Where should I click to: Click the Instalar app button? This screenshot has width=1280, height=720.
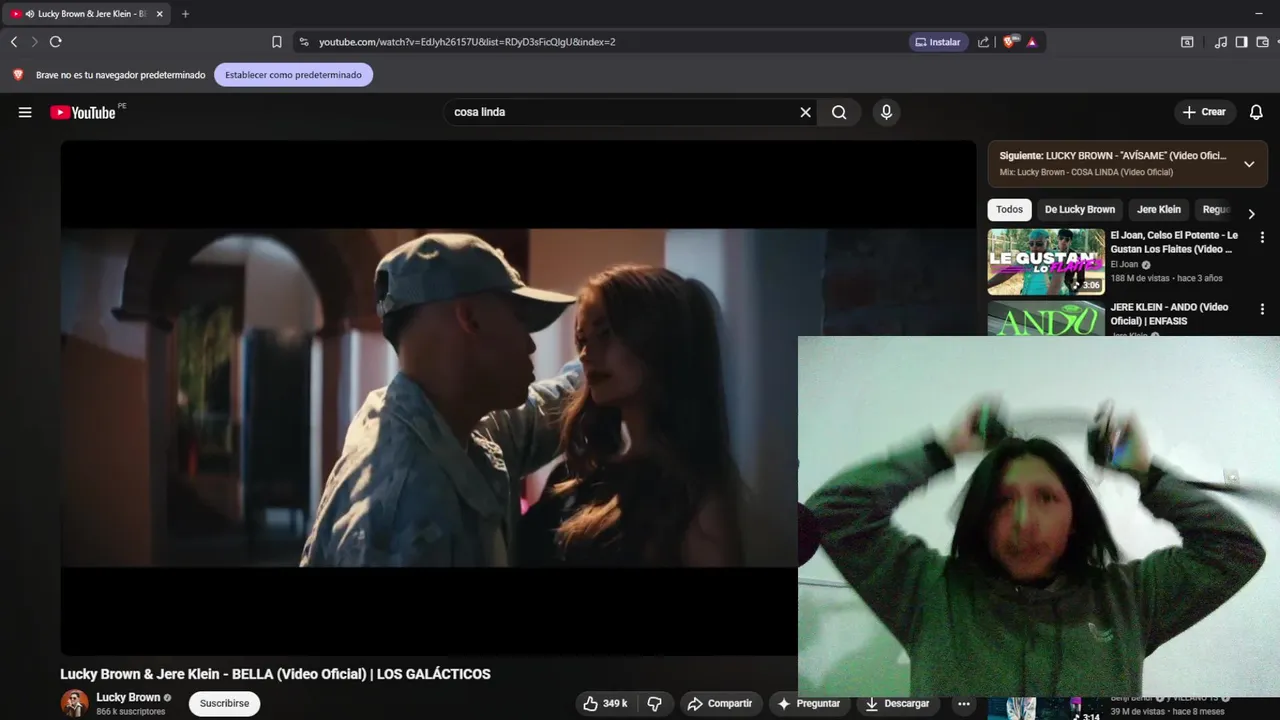pyautogui.click(x=938, y=42)
